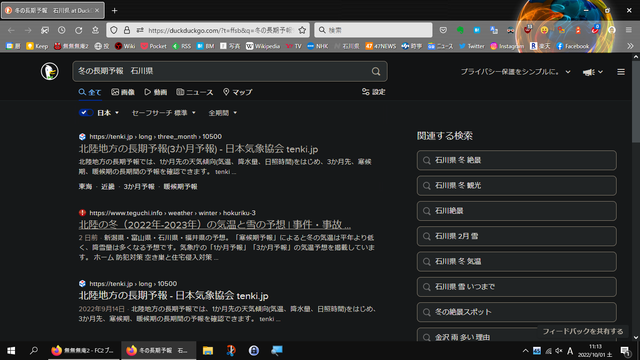This screenshot has width=640, height=360.
Task: Open the セーフサーチ 標準 dropdown
Action: pyautogui.click(x=164, y=113)
